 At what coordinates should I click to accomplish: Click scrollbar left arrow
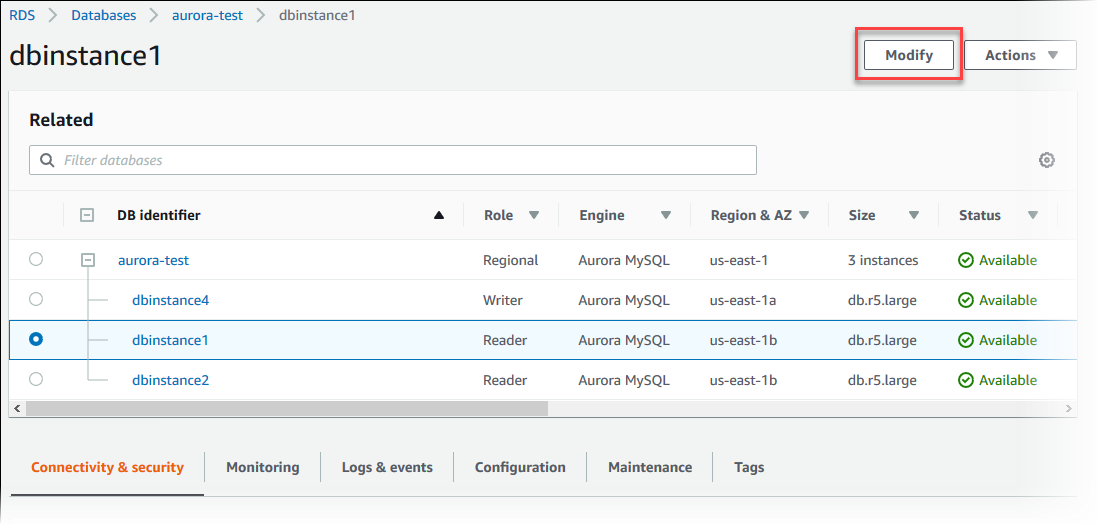[x=16, y=409]
